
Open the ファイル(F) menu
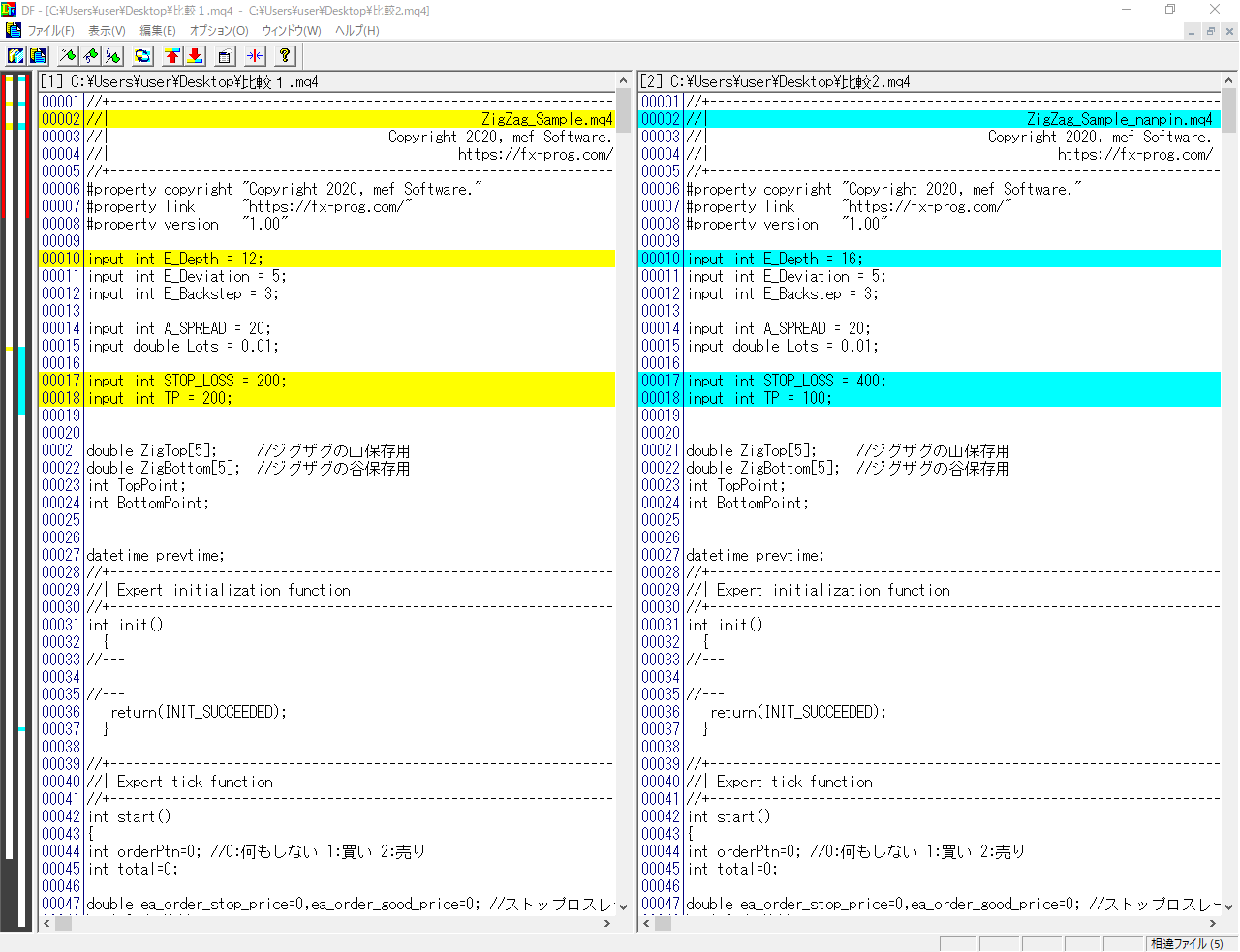point(50,31)
